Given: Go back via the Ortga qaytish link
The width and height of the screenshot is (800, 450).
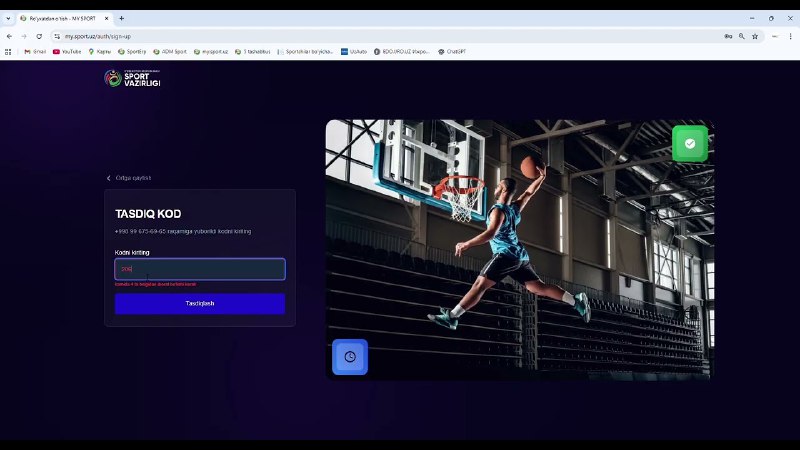Looking at the screenshot, I should point(133,178).
